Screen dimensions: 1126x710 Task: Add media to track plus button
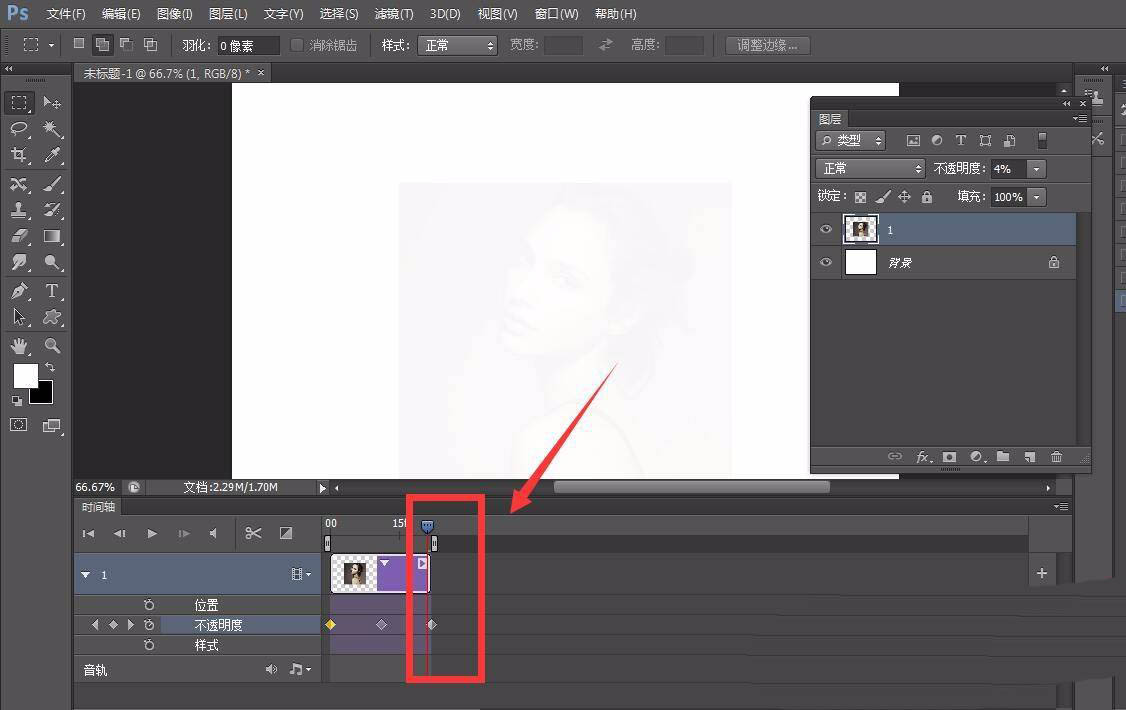coord(1042,573)
